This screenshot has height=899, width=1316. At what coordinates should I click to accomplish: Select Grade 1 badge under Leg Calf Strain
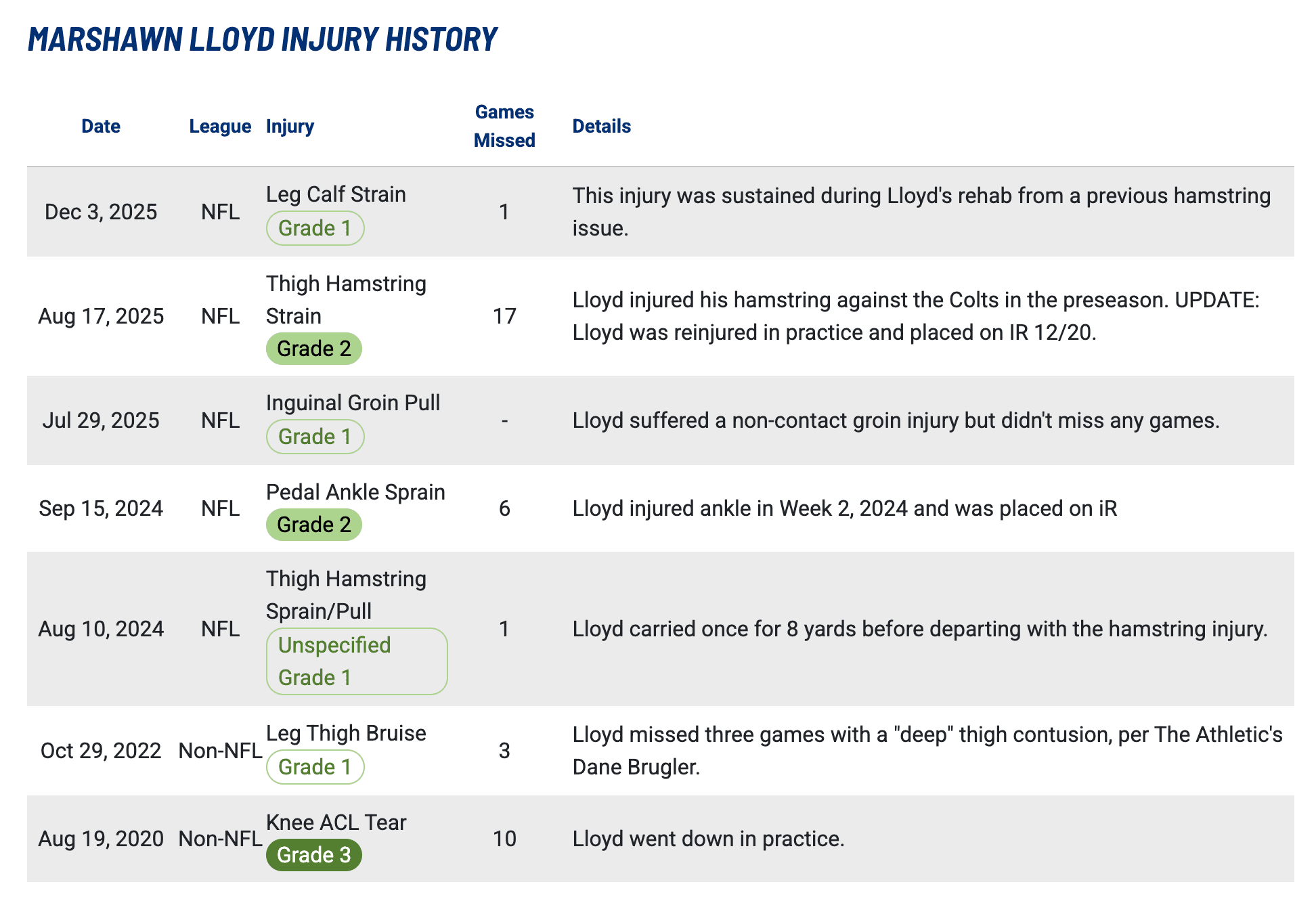(x=315, y=229)
